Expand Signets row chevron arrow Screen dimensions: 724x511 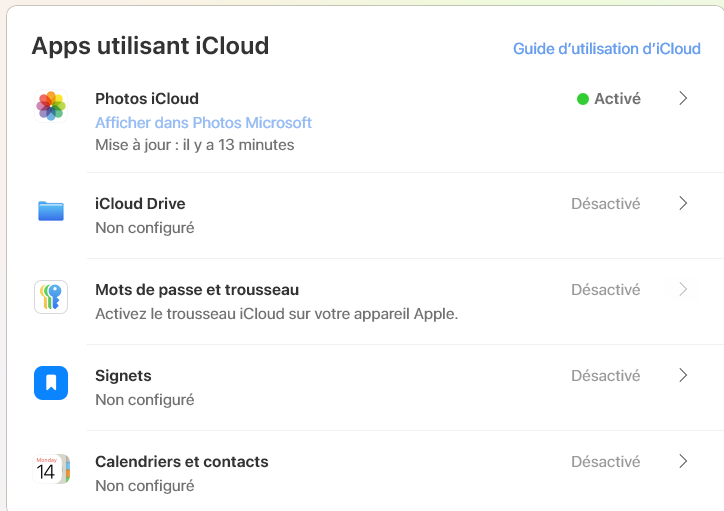click(x=683, y=375)
